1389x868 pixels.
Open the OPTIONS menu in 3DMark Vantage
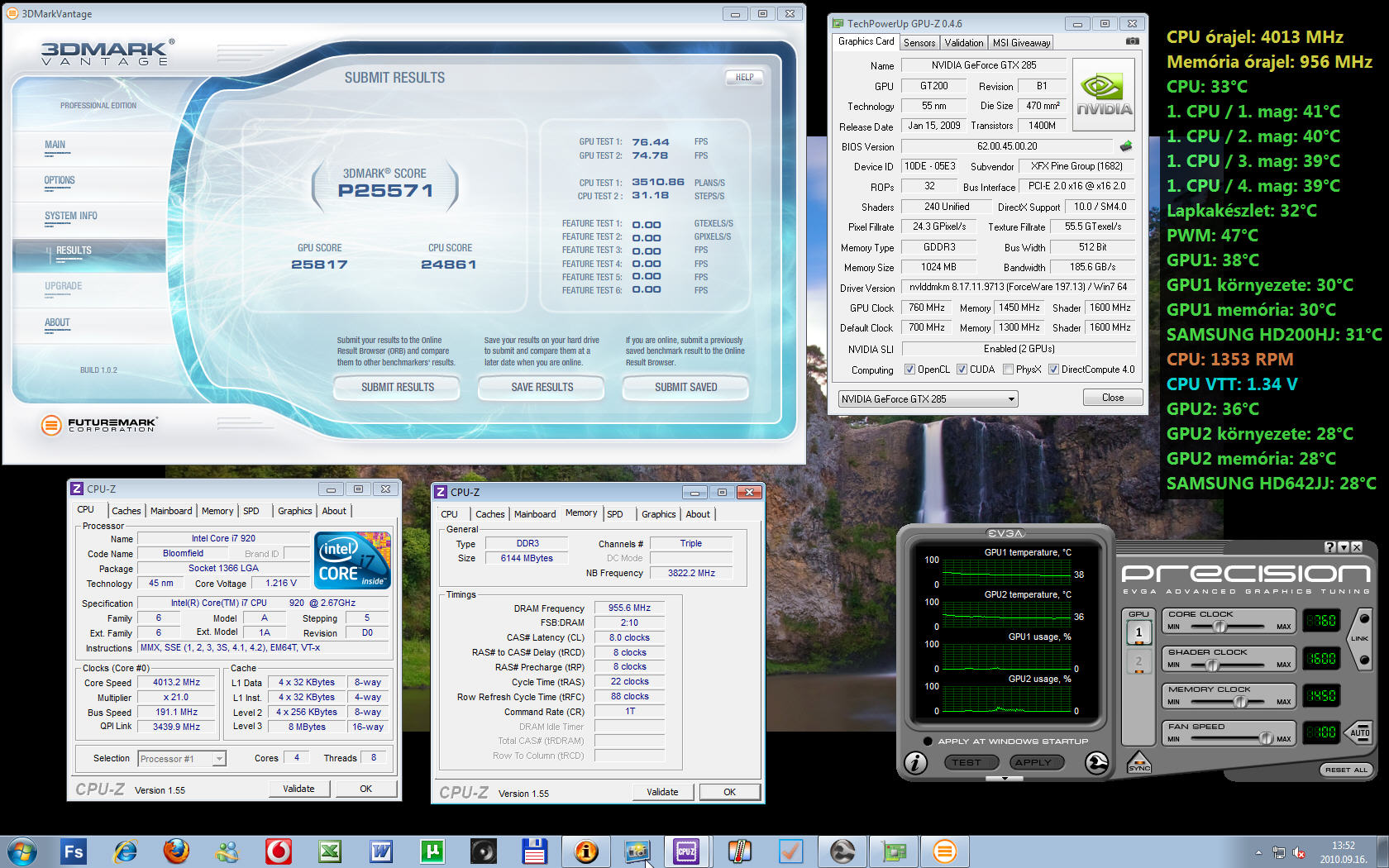60,180
